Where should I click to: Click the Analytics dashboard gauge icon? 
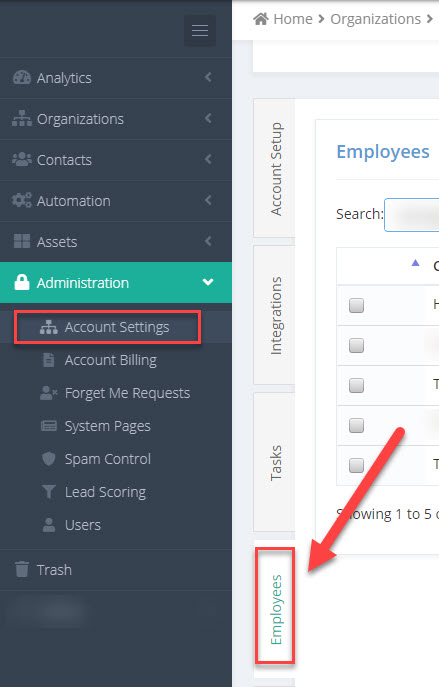click(22, 78)
